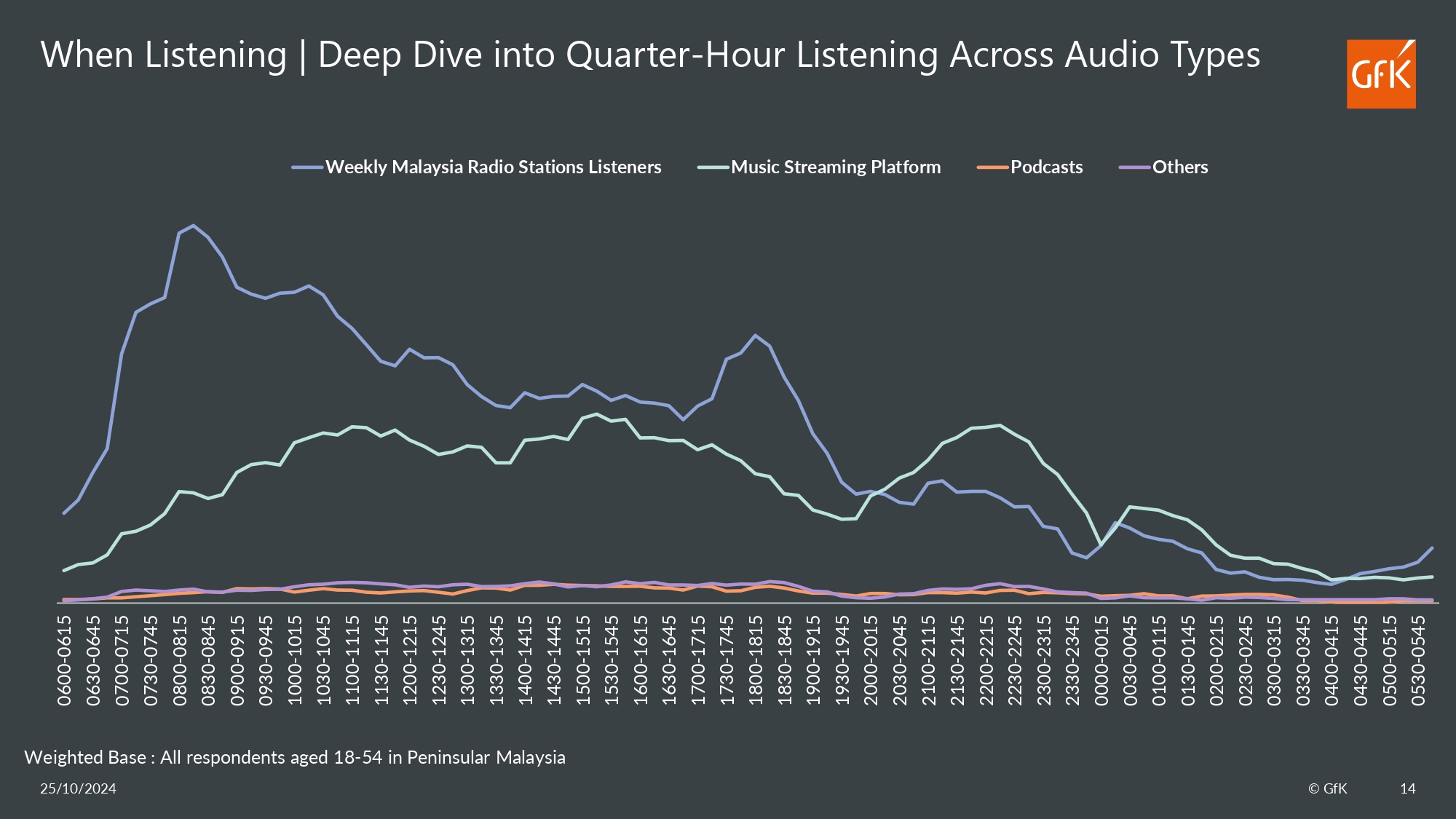The width and height of the screenshot is (1456, 819).
Task: Select the Others legend entry
Action: click(x=1179, y=167)
